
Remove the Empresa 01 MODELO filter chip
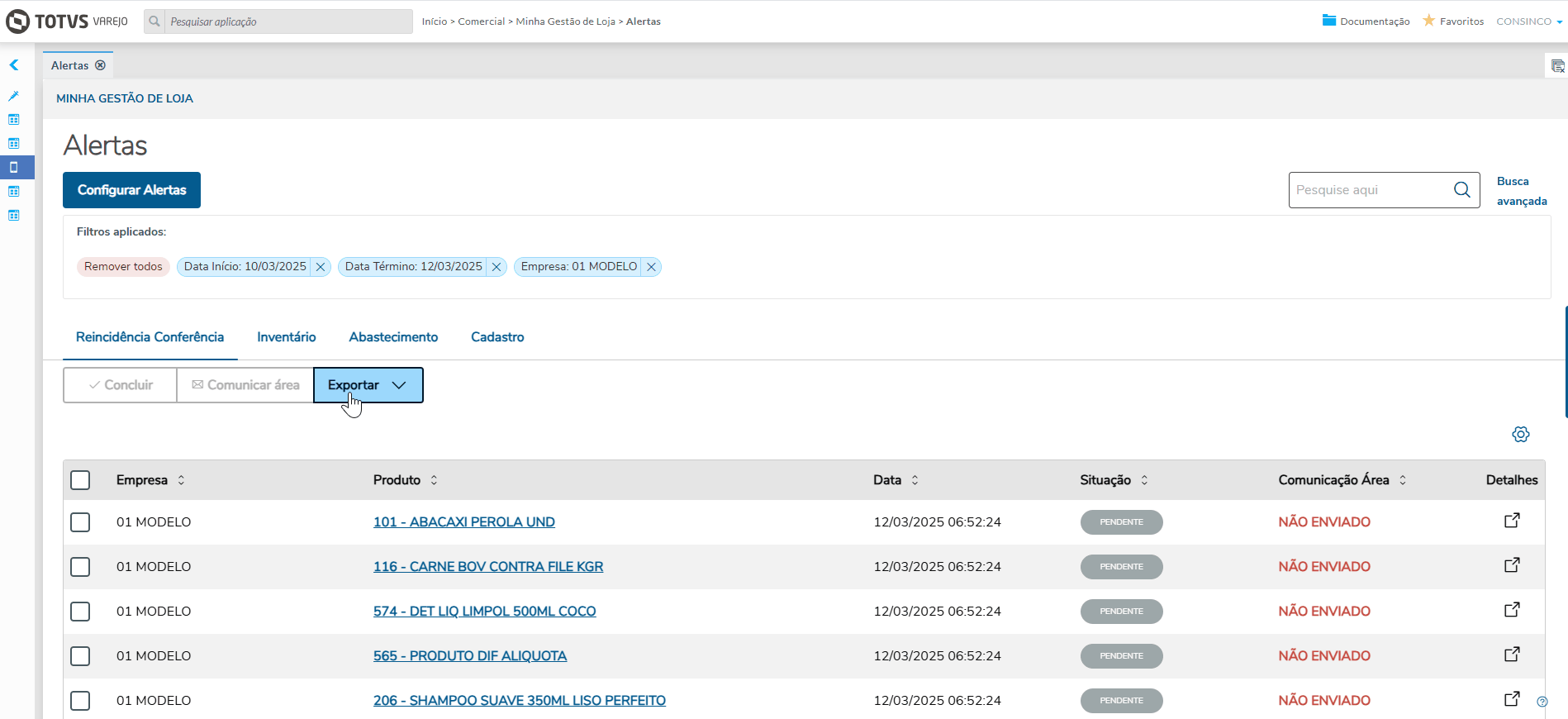[x=652, y=267]
